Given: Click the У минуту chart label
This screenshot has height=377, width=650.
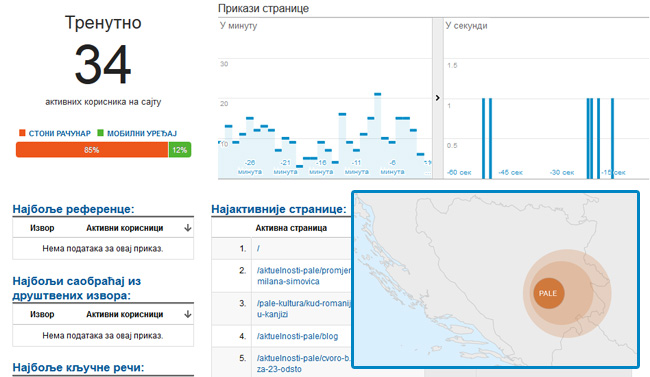Looking at the screenshot, I should pyautogui.click(x=238, y=26).
